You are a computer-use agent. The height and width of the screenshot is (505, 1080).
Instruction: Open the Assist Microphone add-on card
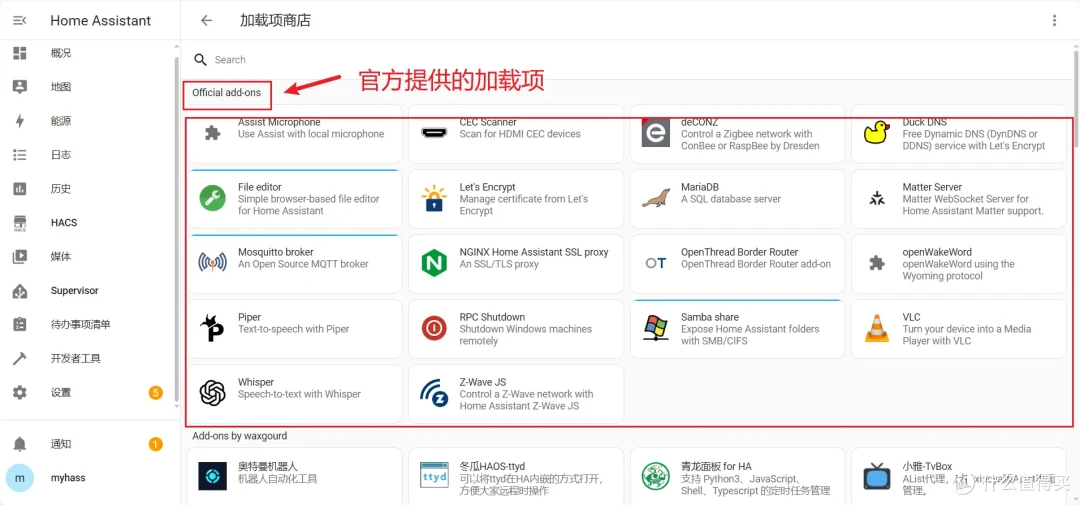(295, 134)
